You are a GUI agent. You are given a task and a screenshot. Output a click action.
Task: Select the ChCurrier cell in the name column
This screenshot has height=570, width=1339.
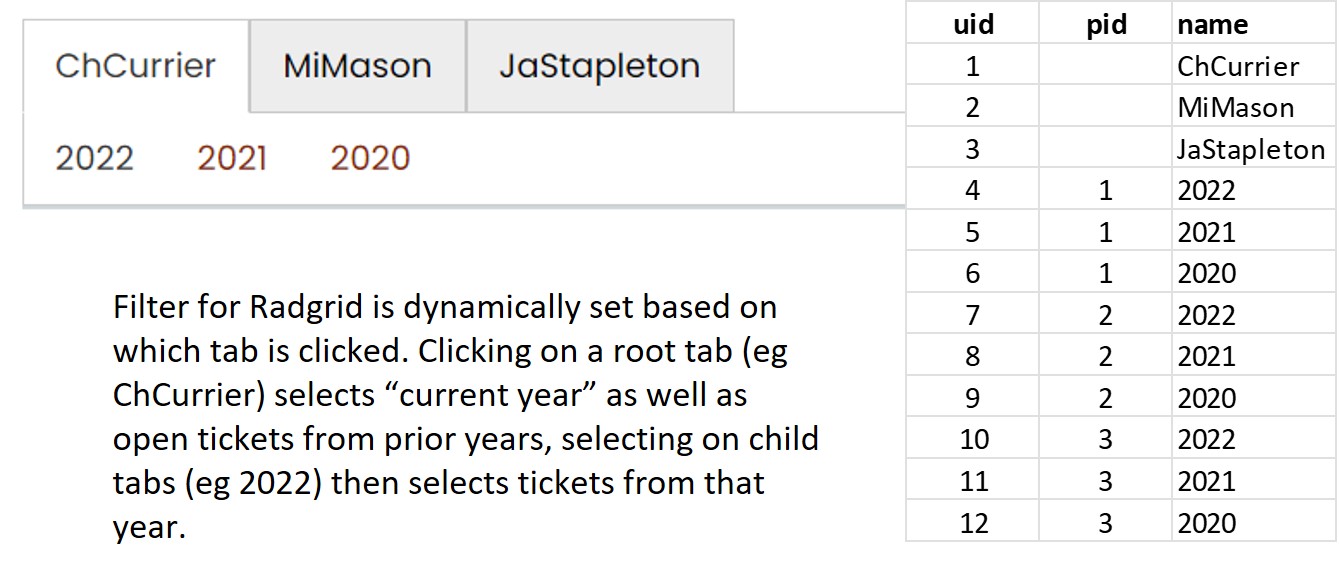coord(1238,67)
